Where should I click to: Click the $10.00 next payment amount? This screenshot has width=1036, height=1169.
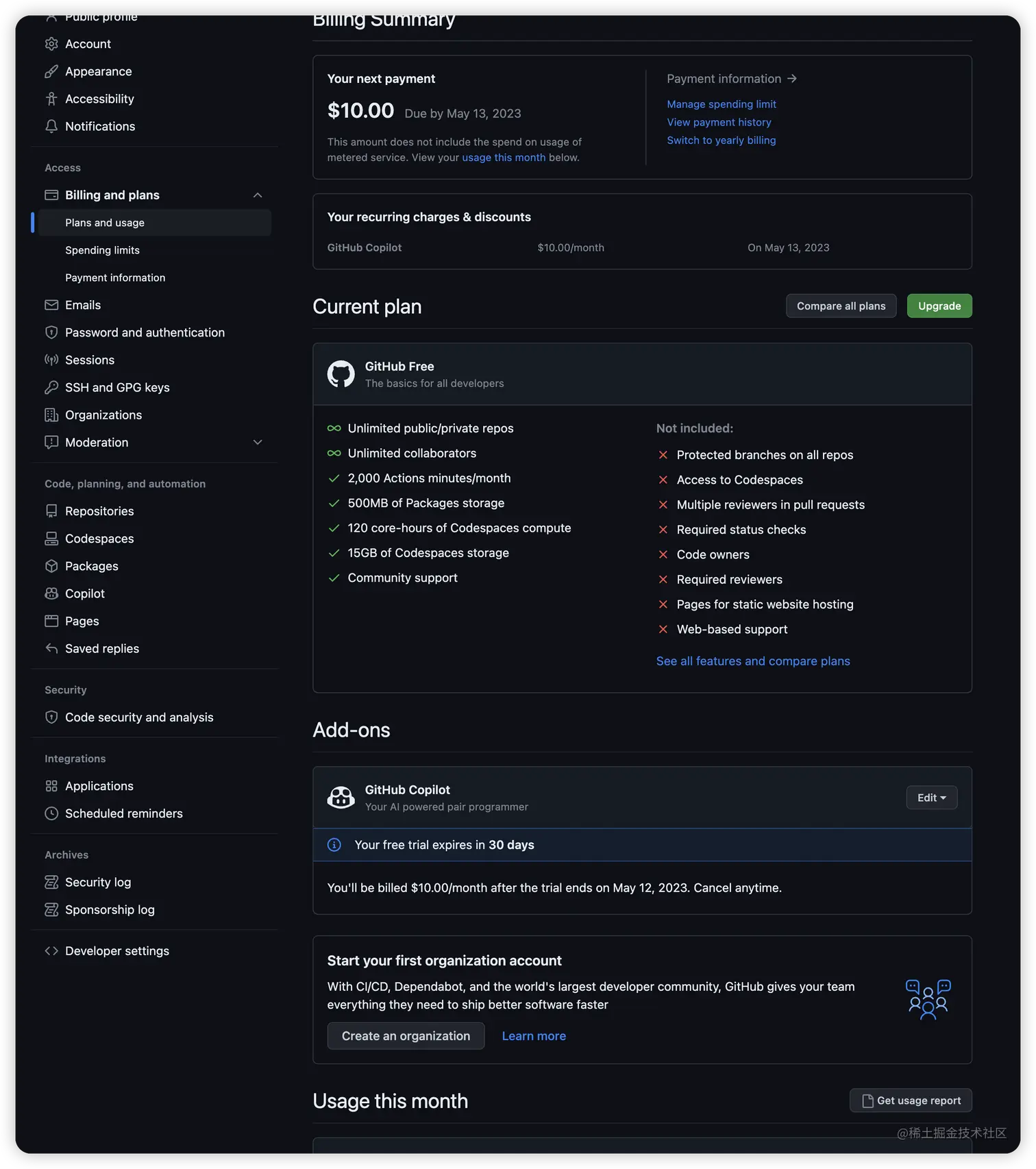click(360, 110)
